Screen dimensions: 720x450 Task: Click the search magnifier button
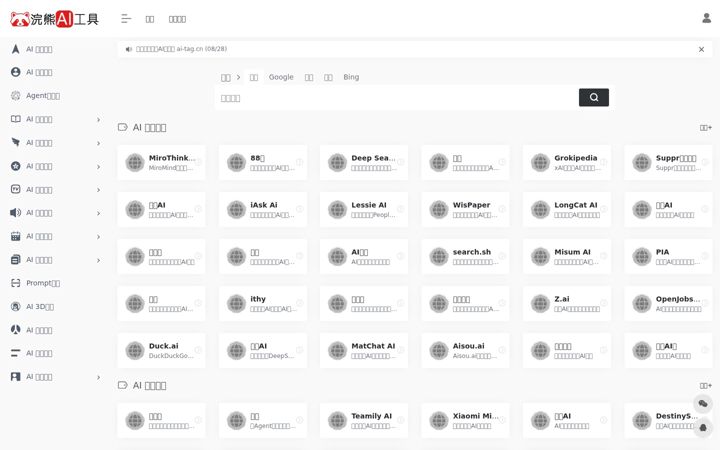pos(594,97)
